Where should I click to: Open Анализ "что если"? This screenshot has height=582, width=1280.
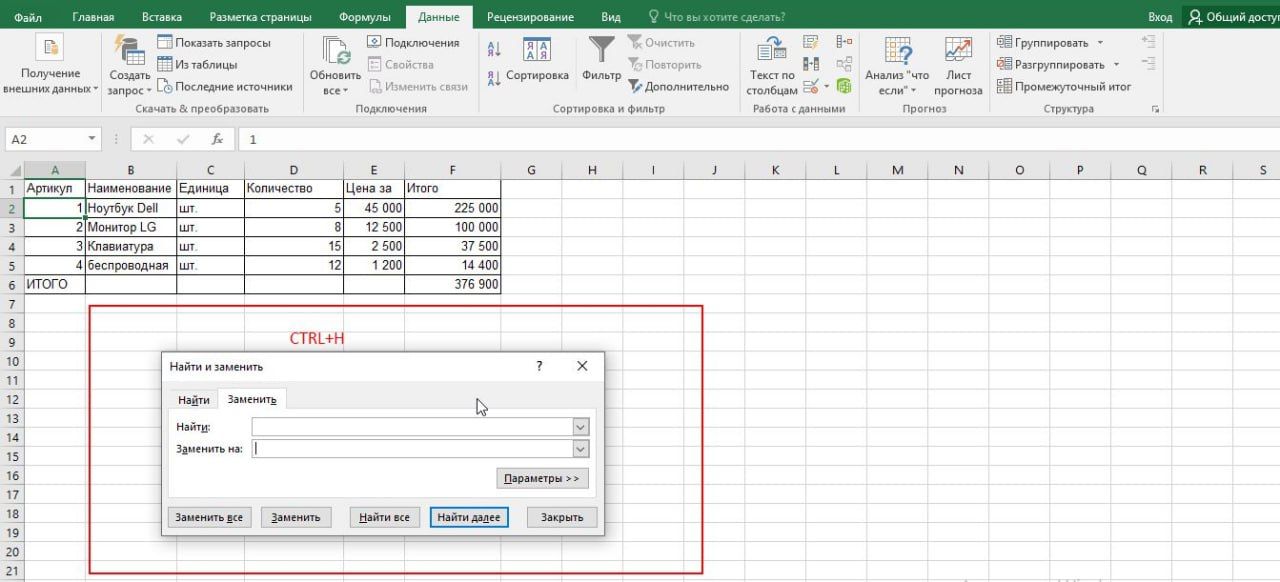point(897,66)
